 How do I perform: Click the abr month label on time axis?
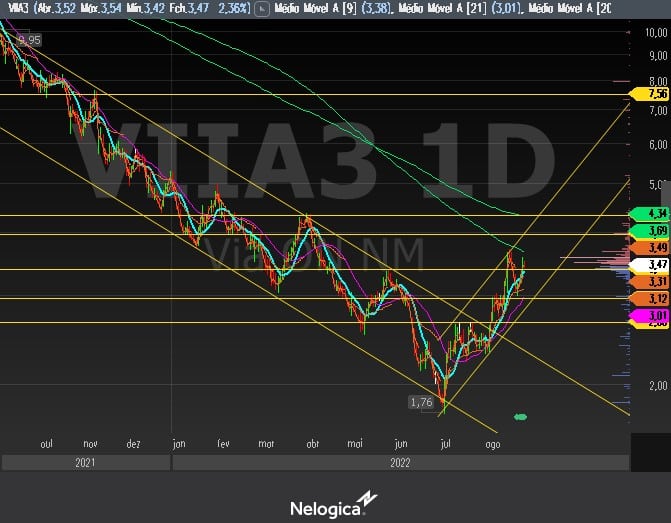tap(312, 442)
